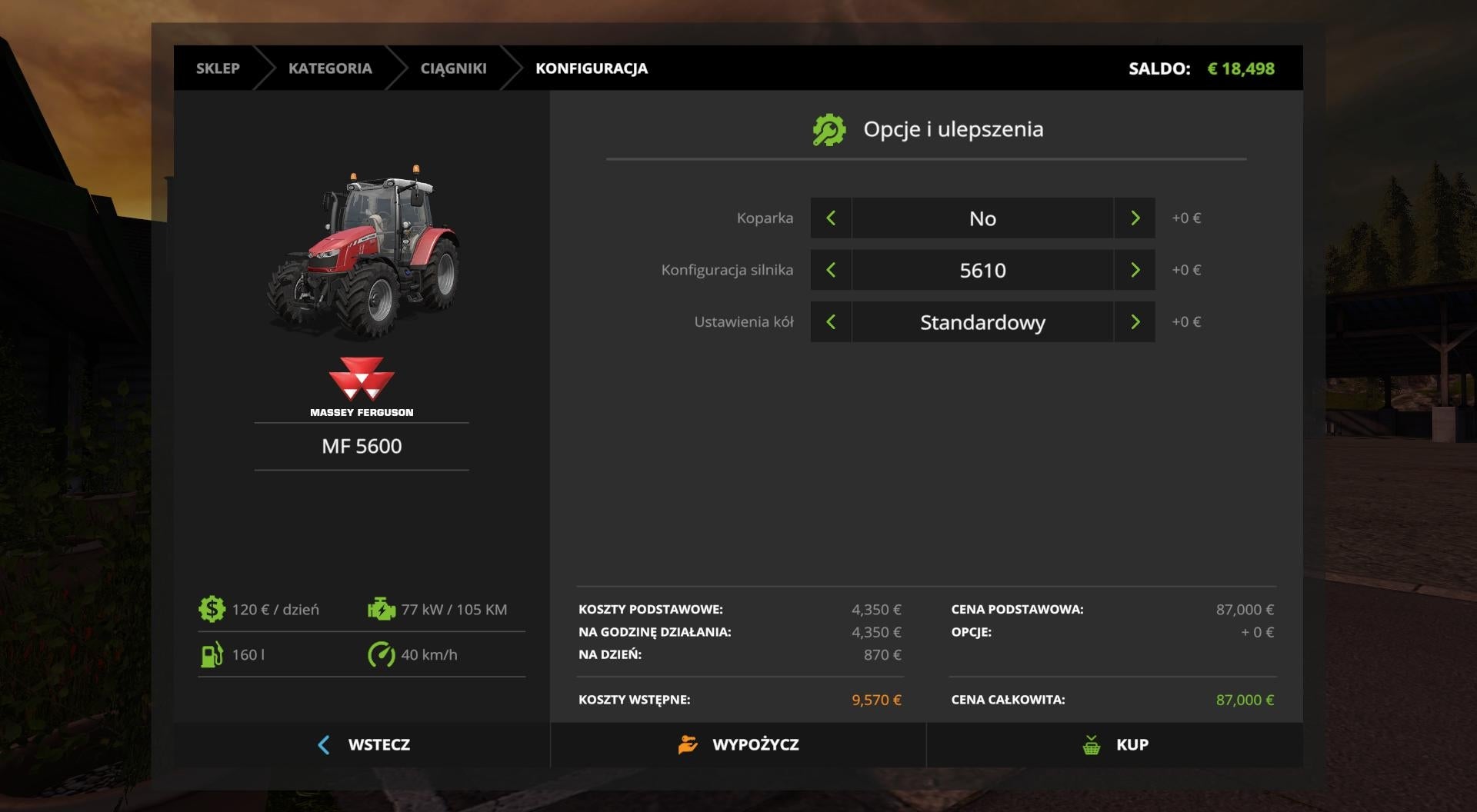Switch to next engine after 5610

pyautogui.click(x=1135, y=270)
